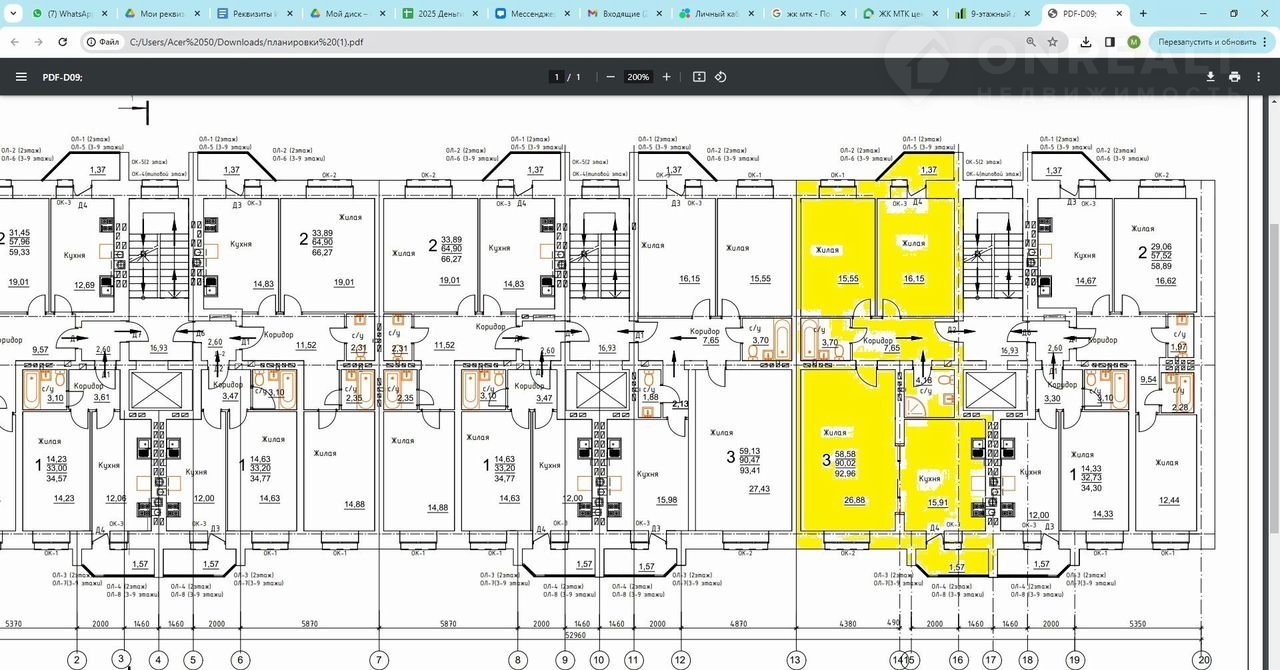1280x670 pixels.
Task: Download the PDF file
Action: pos(1211,77)
